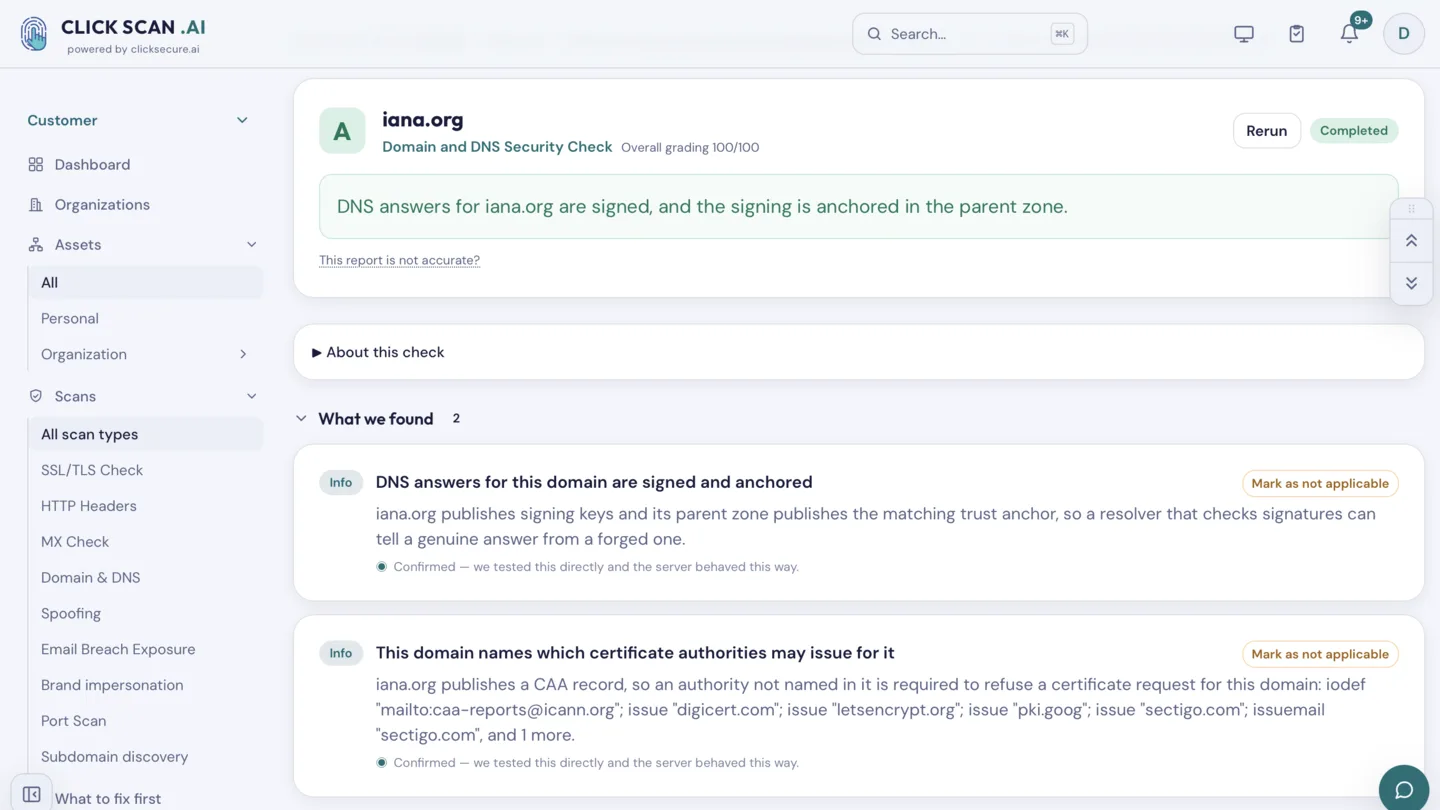Click the Click Scan .AI fingerprint logo
The height and width of the screenshot is (810, 1440).
pos(34,34)
